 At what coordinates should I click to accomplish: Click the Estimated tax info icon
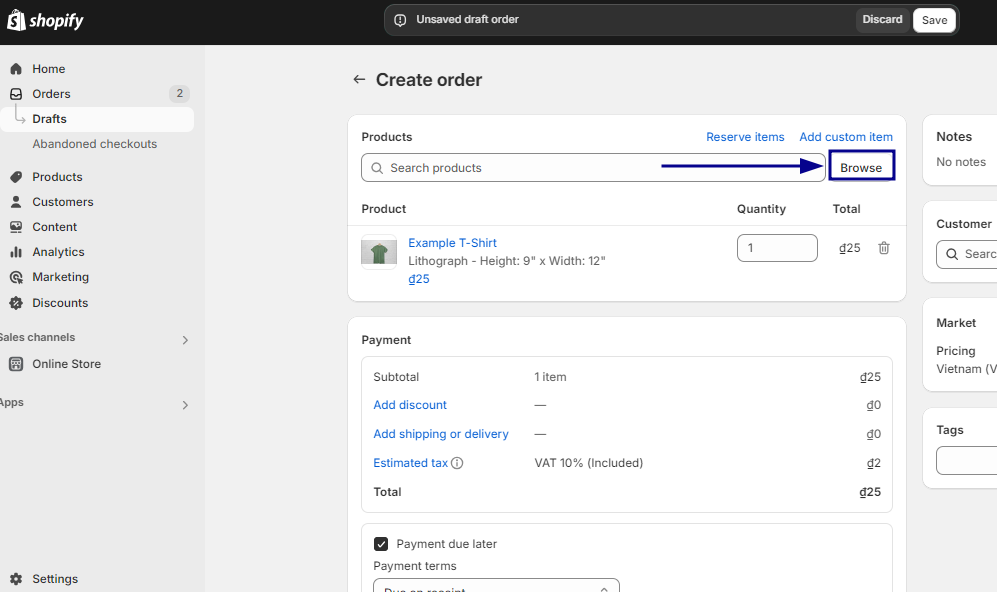point(457,463)
